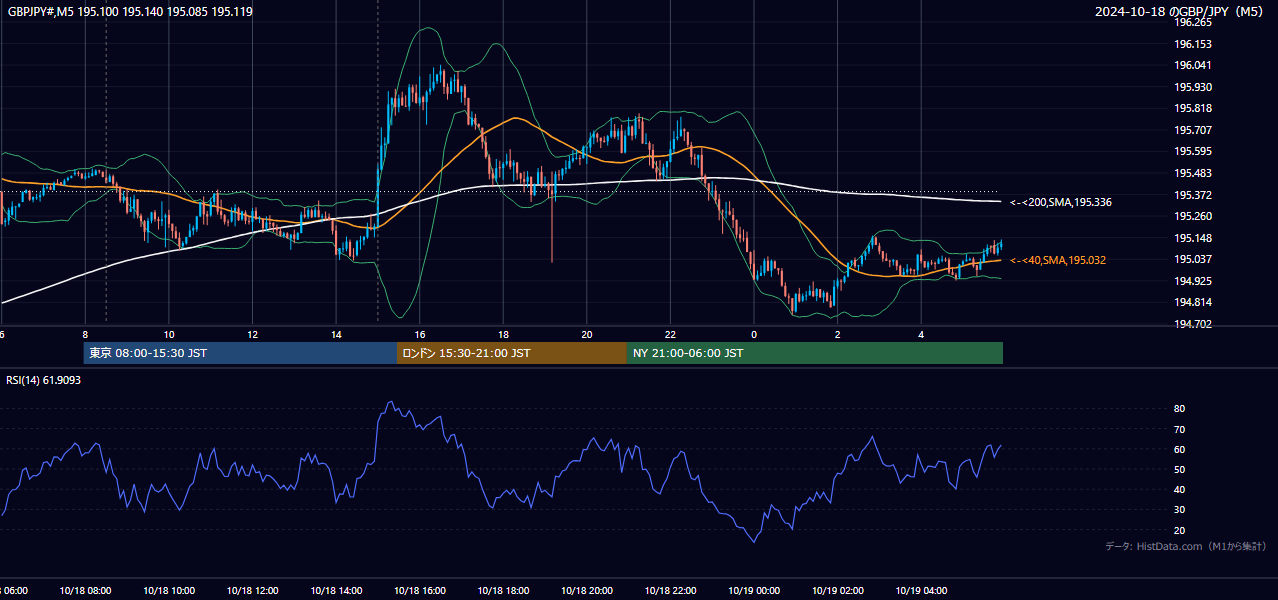Click hour tick 14 under price chart
This screenshot has height=600, width=1278.
tap(336, 334)
